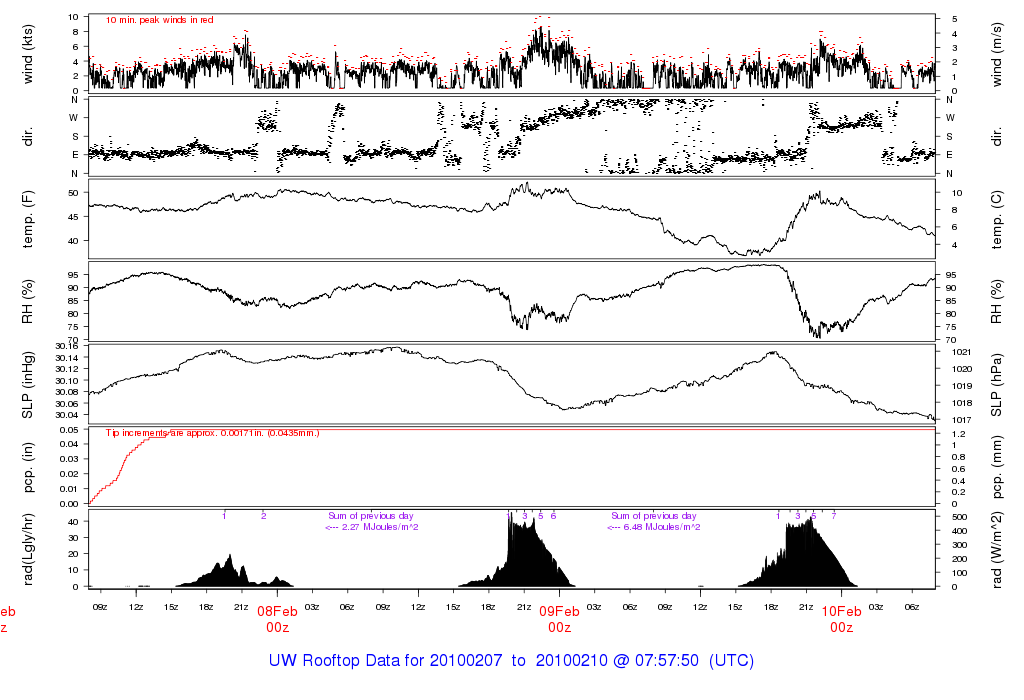Click the 'SLP (inHg)' axis label

pyautogui.click(x=27, y=385)
